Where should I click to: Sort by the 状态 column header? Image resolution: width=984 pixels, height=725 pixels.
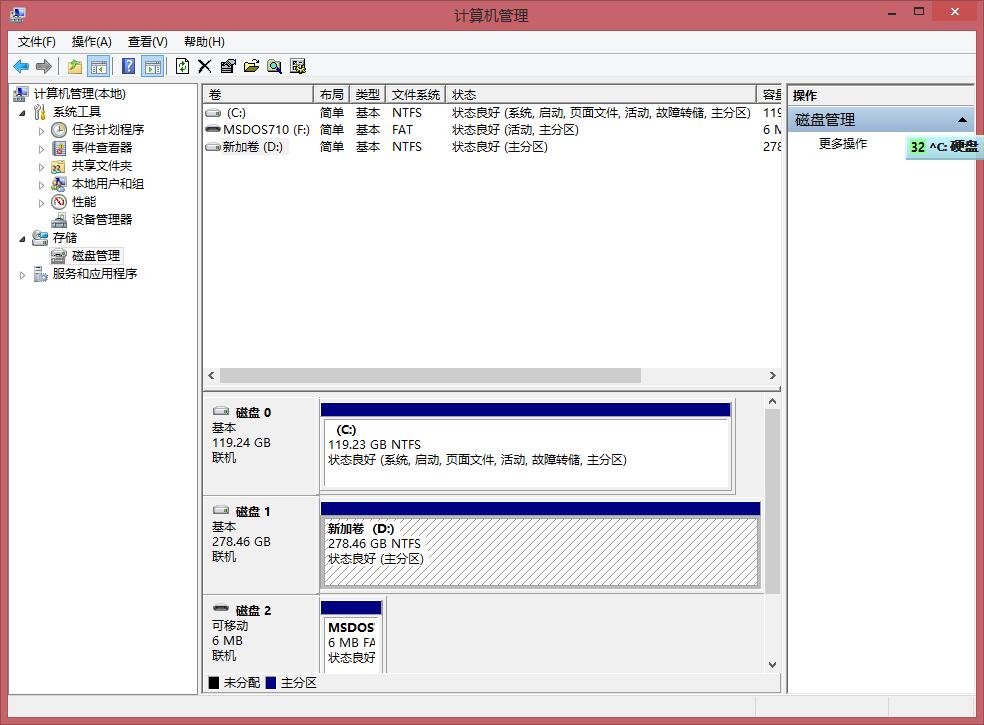[x=601, y=94]
